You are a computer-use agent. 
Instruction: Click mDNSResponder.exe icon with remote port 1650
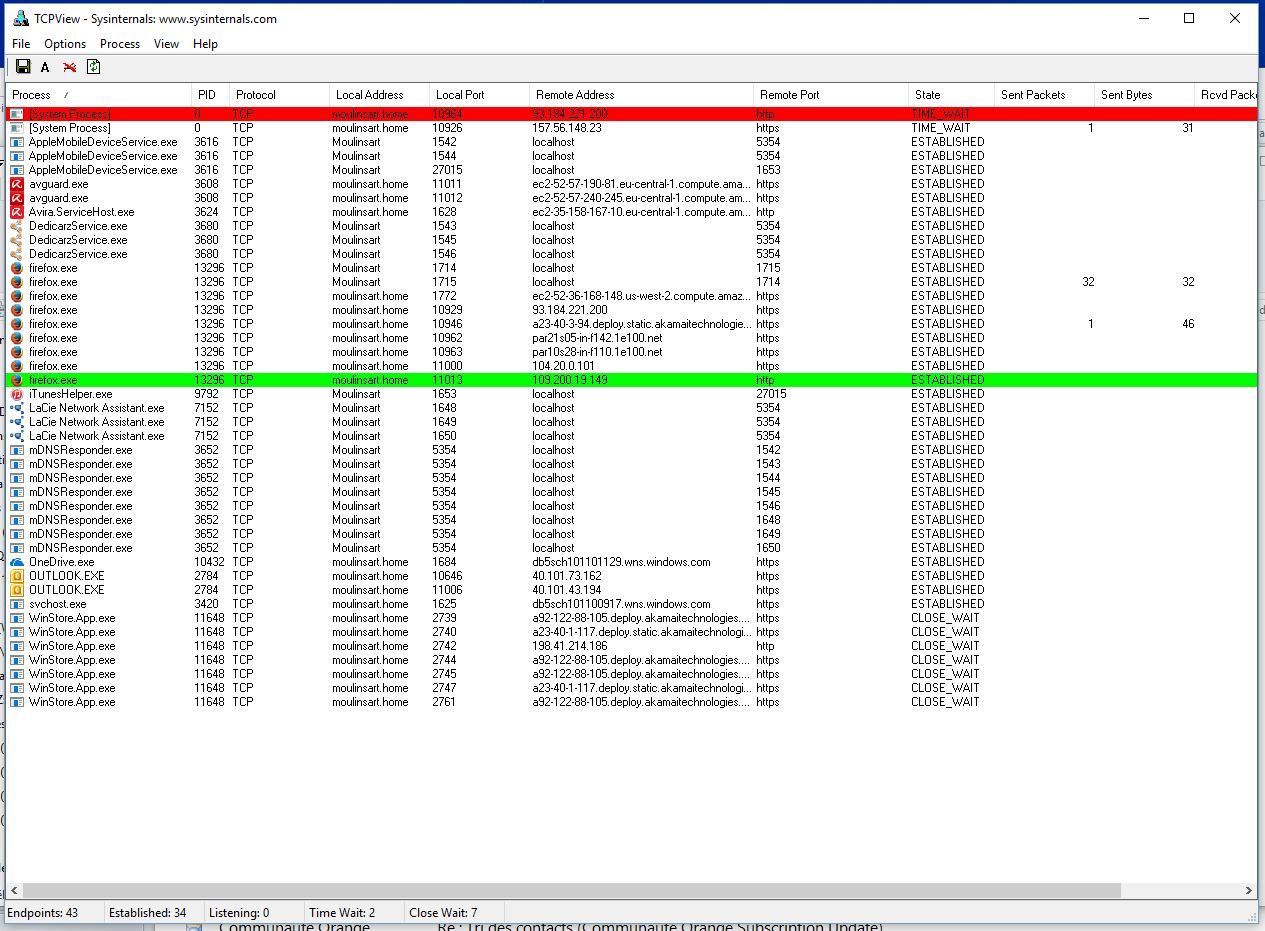(x=17, y=548)
